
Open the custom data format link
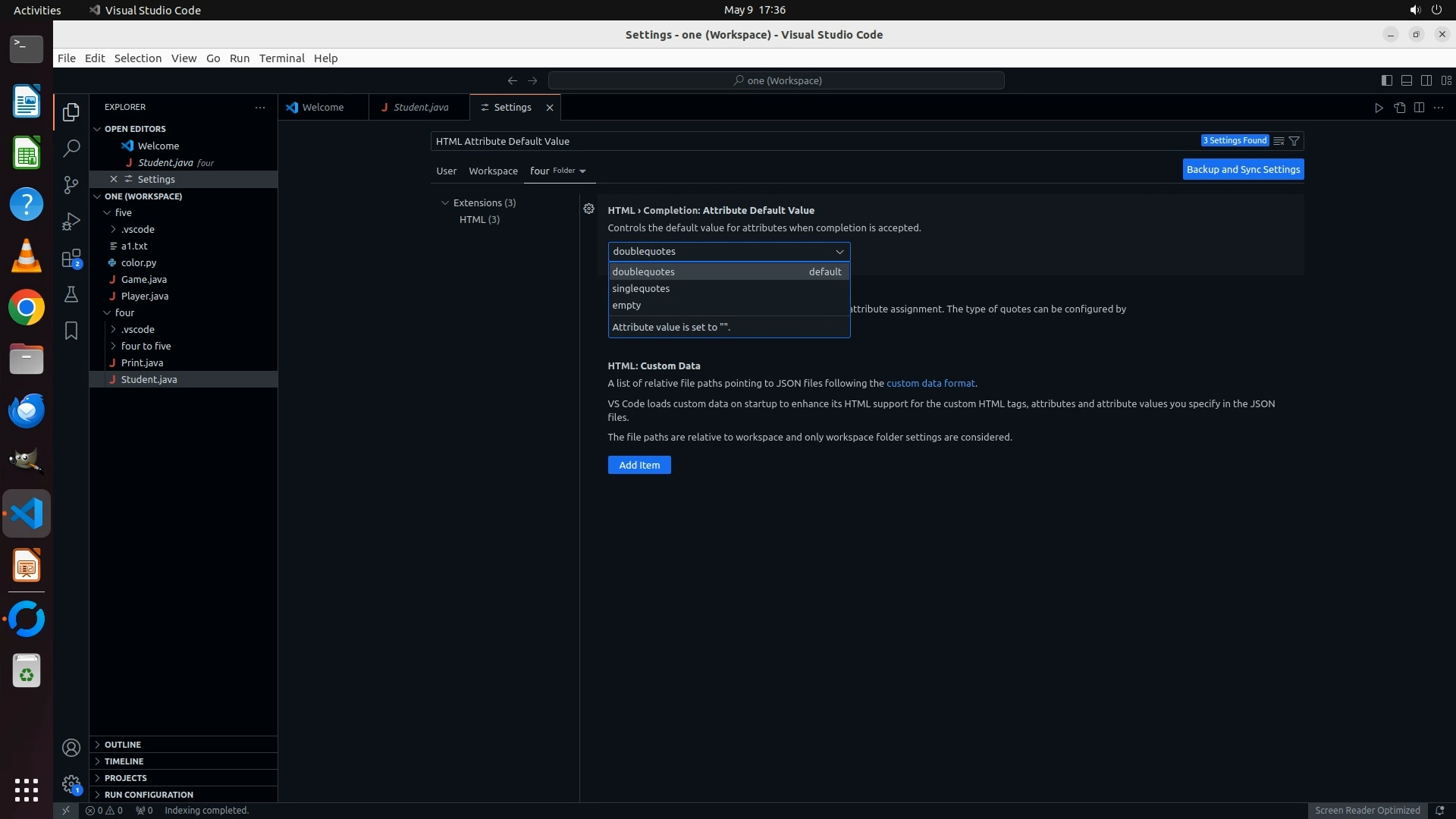(930, 383)
